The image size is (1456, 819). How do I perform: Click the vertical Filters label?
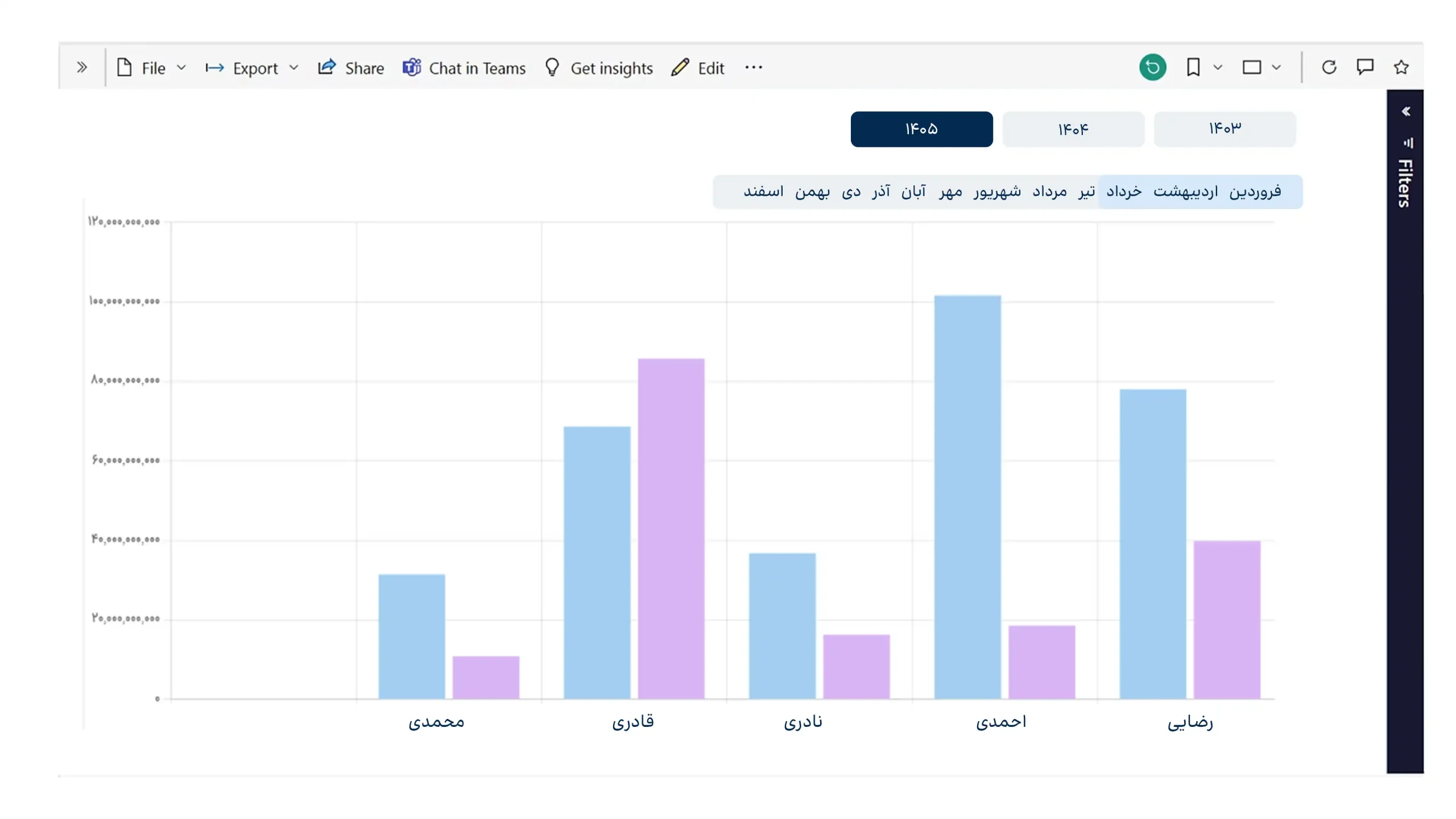[x=1405, y=183]
